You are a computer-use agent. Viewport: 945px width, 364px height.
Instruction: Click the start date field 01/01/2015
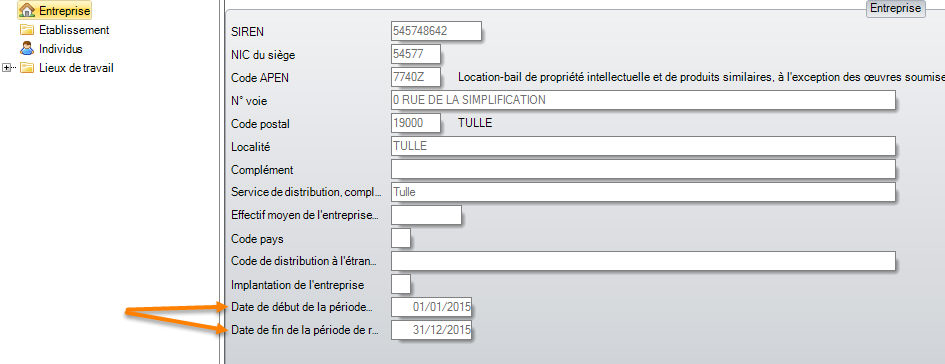tap(432, 307)
